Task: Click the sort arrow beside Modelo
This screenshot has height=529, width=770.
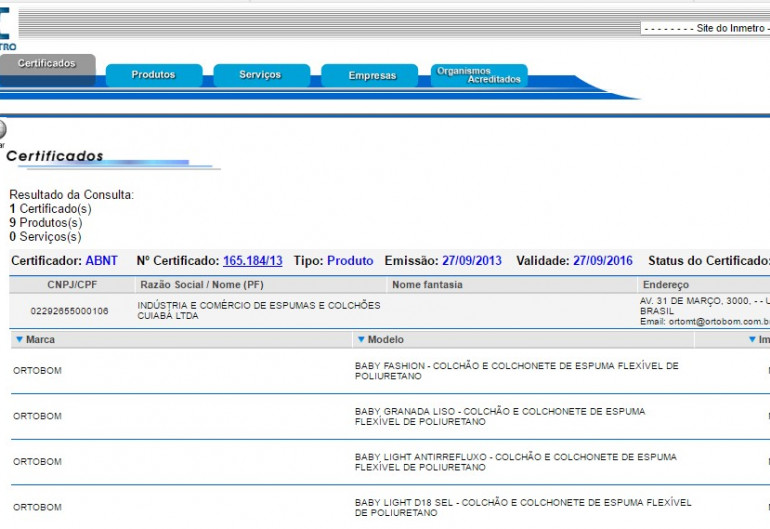Action: [x=360, y=340]
